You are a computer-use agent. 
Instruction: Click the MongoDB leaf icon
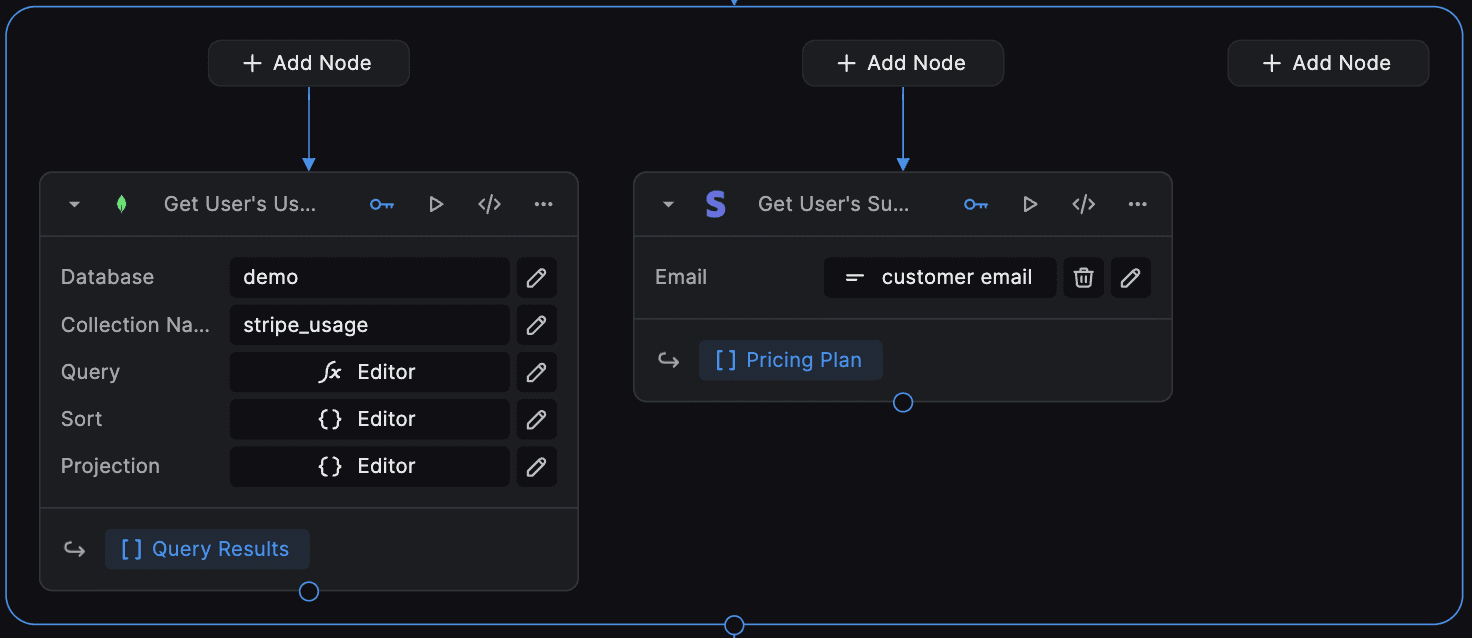click(x=121, y=204)
